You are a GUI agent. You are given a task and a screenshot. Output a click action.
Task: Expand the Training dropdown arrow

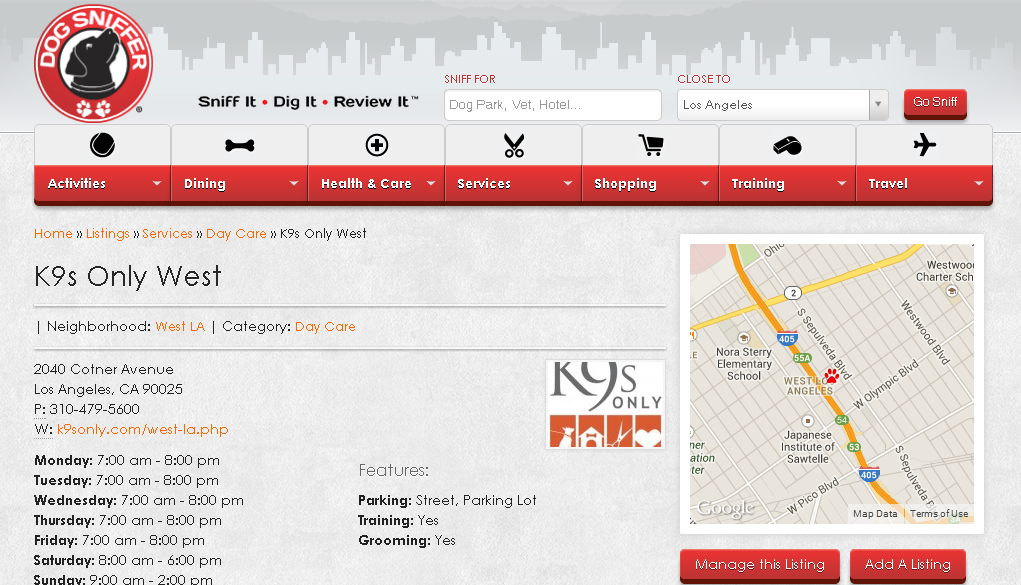tap(841, 184)
